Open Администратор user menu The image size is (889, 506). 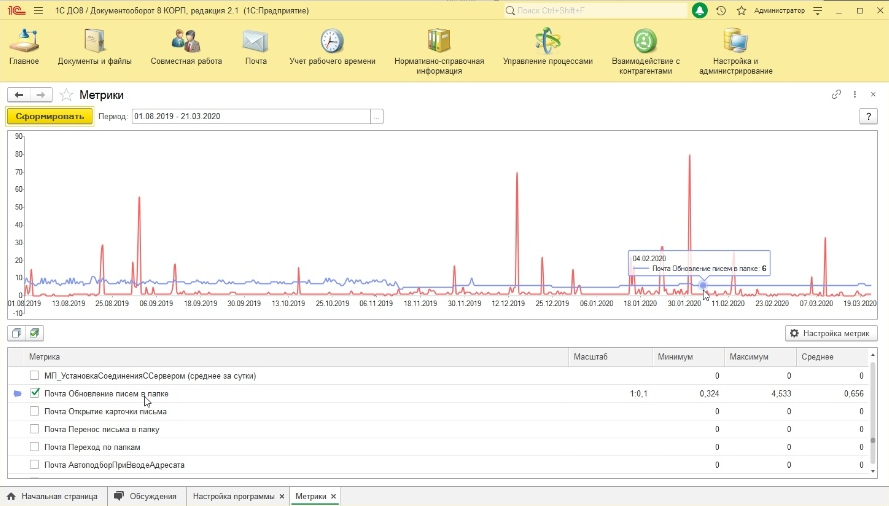(x=779, y=10)
